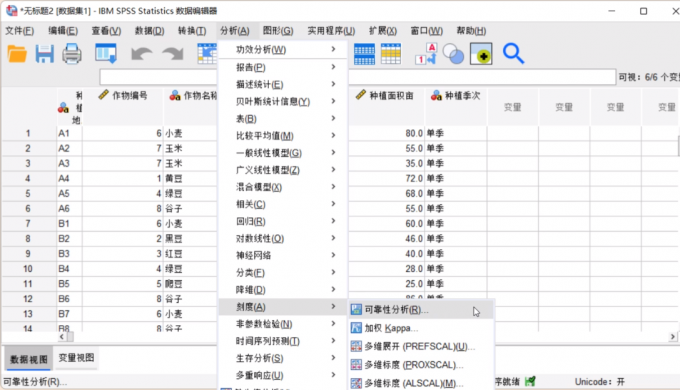Expand the 分类(F) submenu
Screen dimensions: 680x390
283,273
